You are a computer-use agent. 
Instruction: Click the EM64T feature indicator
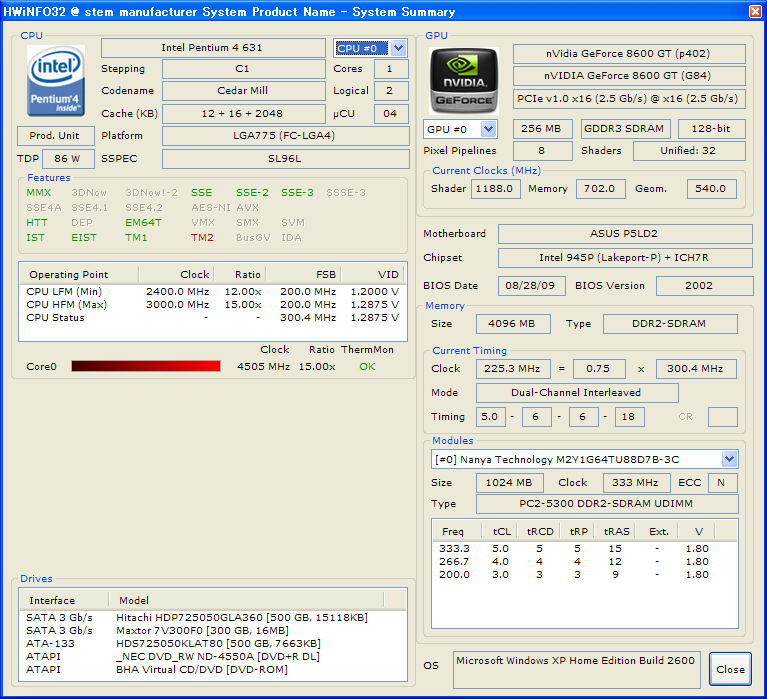pyautogui.click(x=143, y=223)
